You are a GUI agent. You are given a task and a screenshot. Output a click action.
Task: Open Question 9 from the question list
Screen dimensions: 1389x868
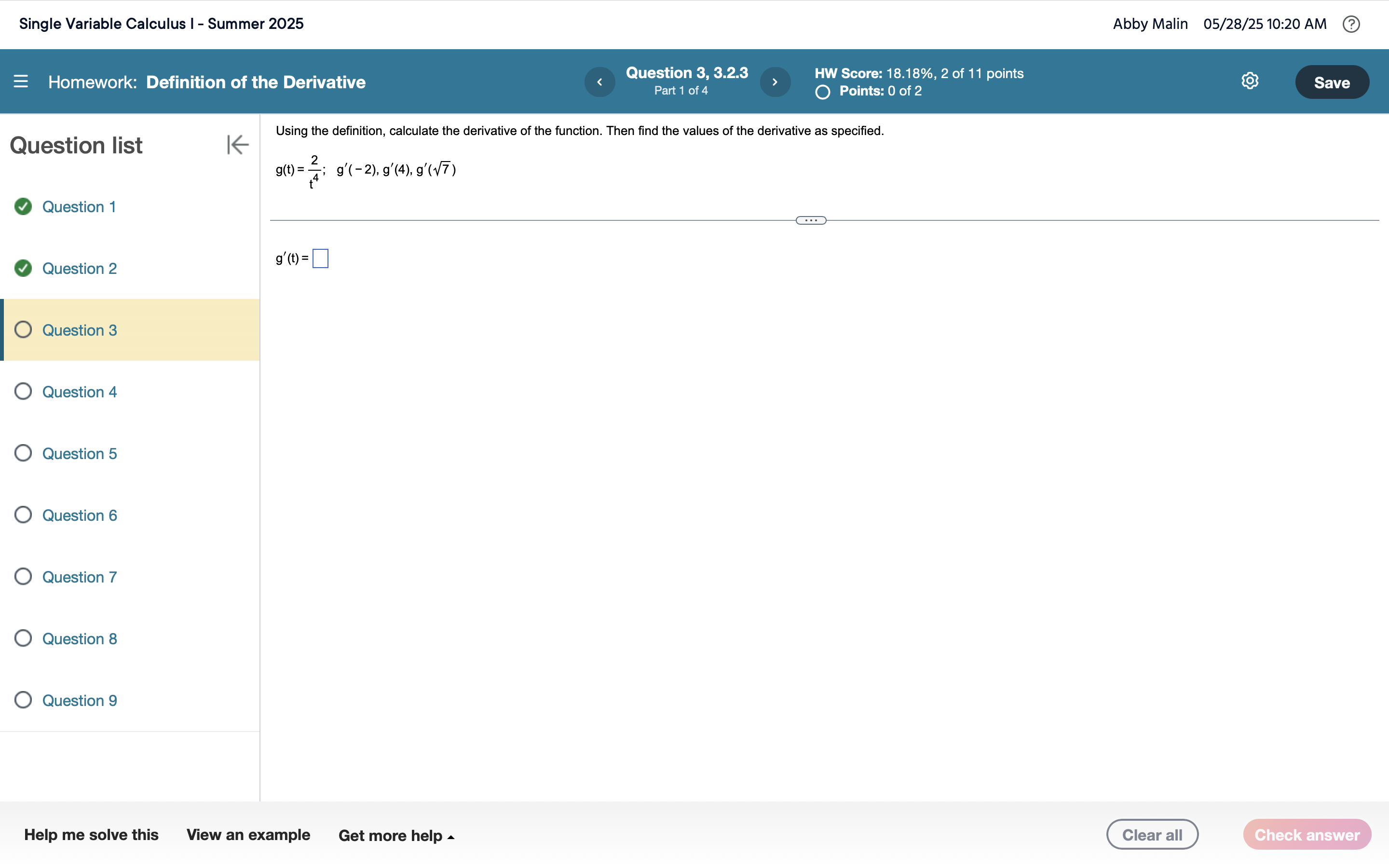pos(80,700)
